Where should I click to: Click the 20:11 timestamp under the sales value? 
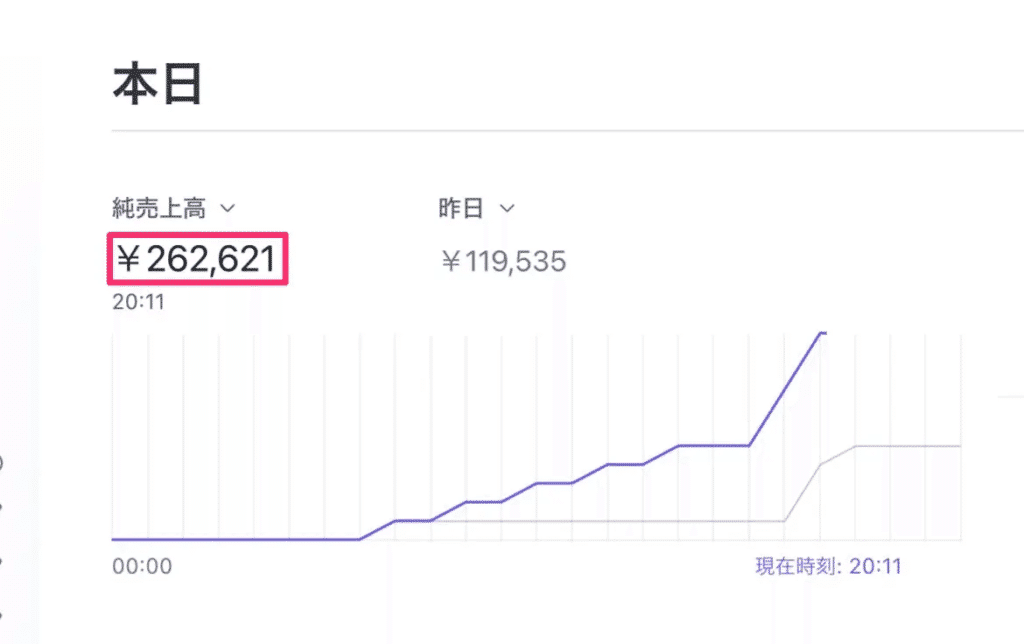point(138,302)
